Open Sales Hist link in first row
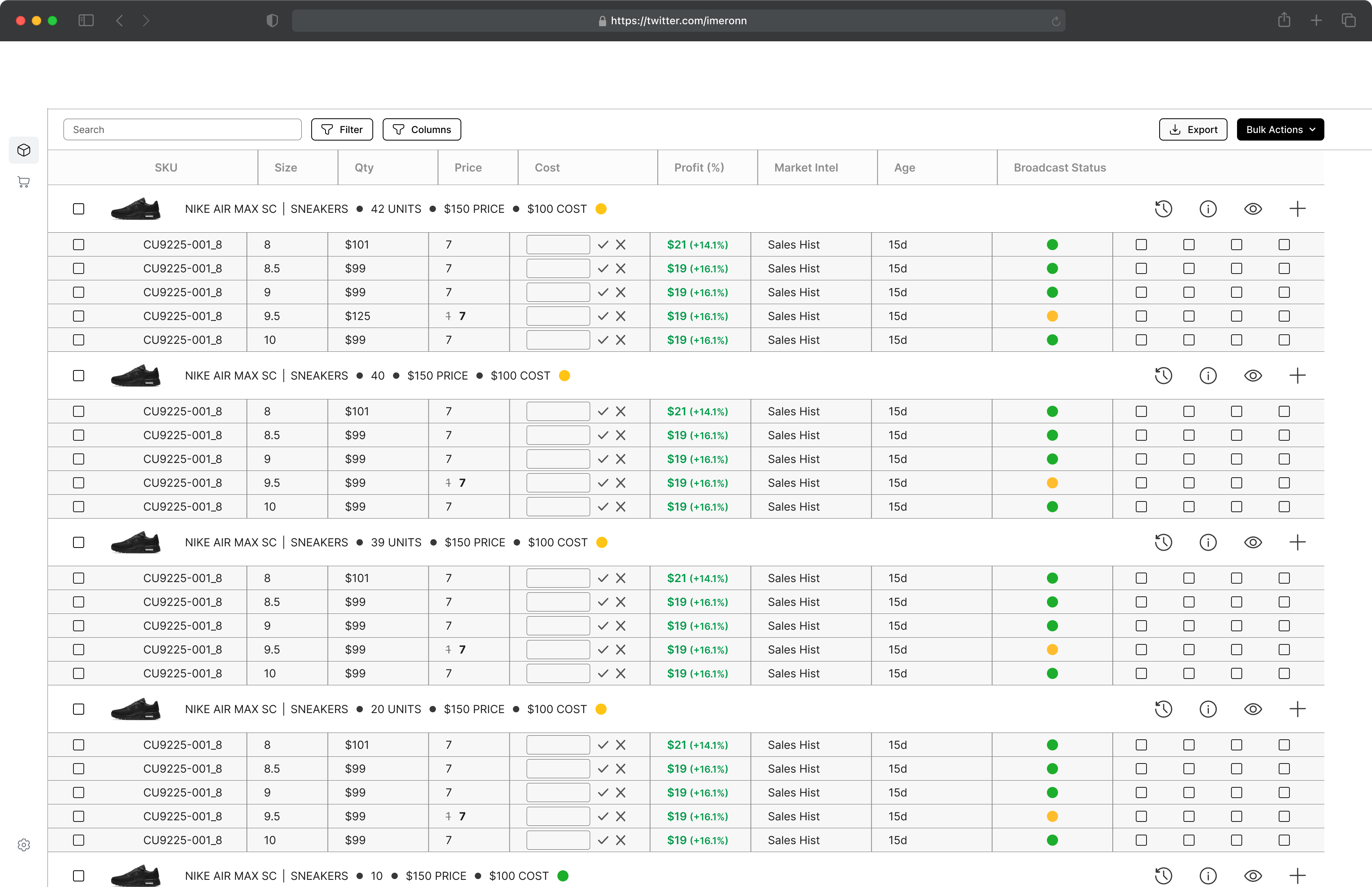The height and width of the screenshot is (887, 1372). coord(793,245)
